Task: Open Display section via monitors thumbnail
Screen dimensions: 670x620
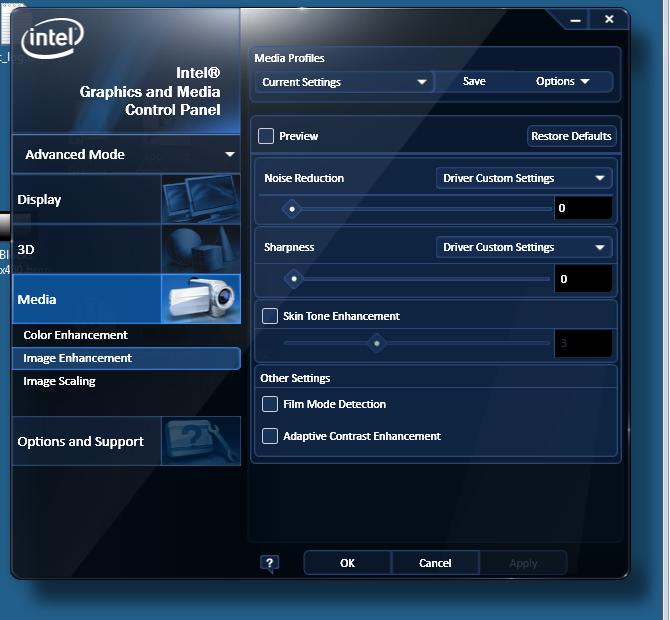Action: point(201,199)
